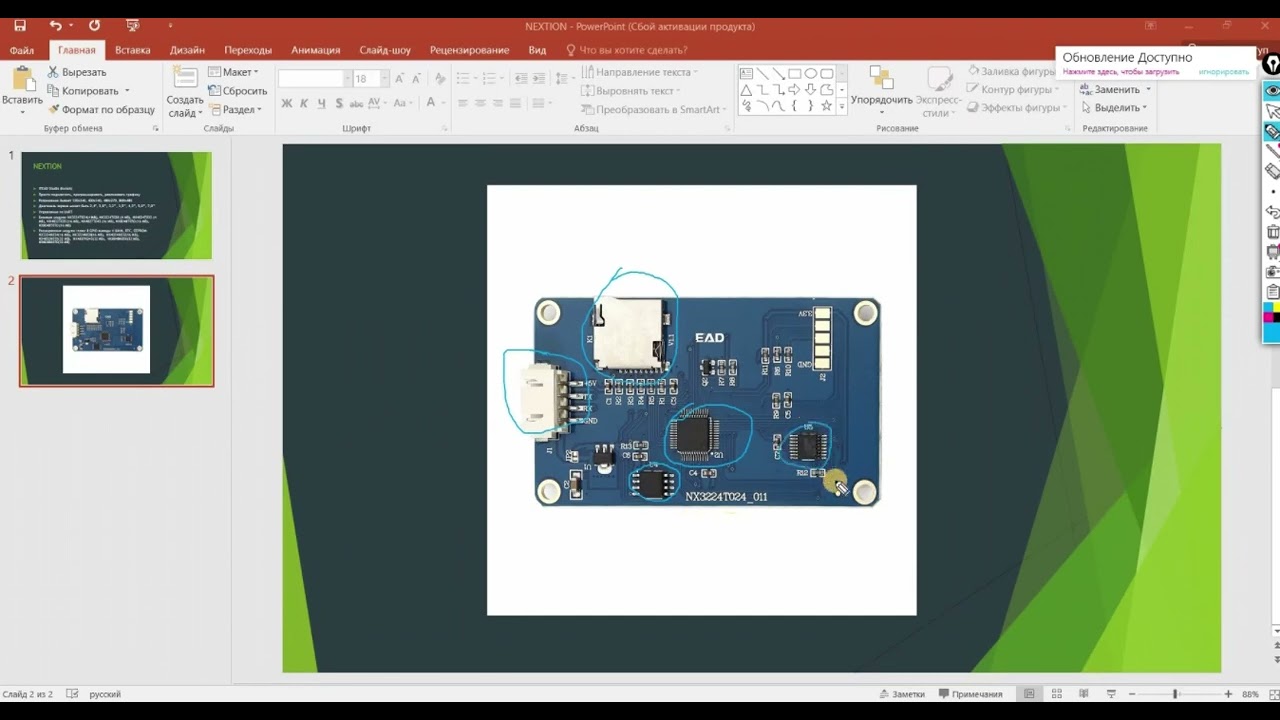Select the cursor arrow tool in annotation bar
This screenshot has width=1280, height=720.
pos(1272,111)
